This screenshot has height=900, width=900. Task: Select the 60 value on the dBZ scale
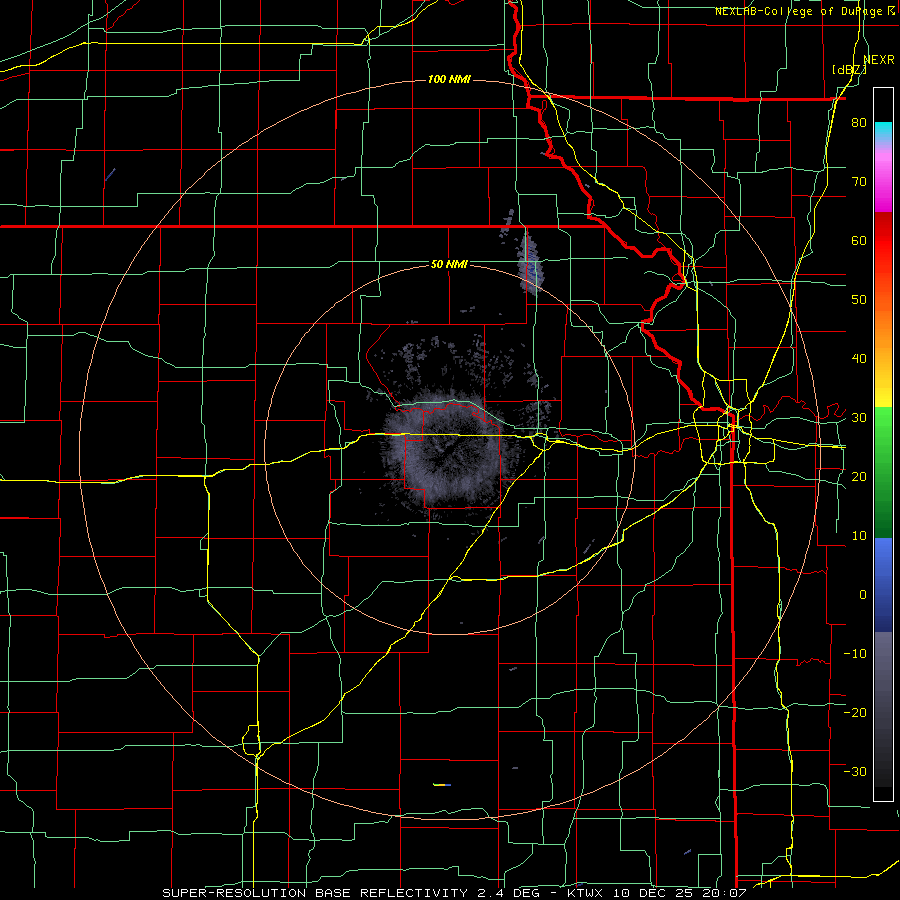coord(859,240)
